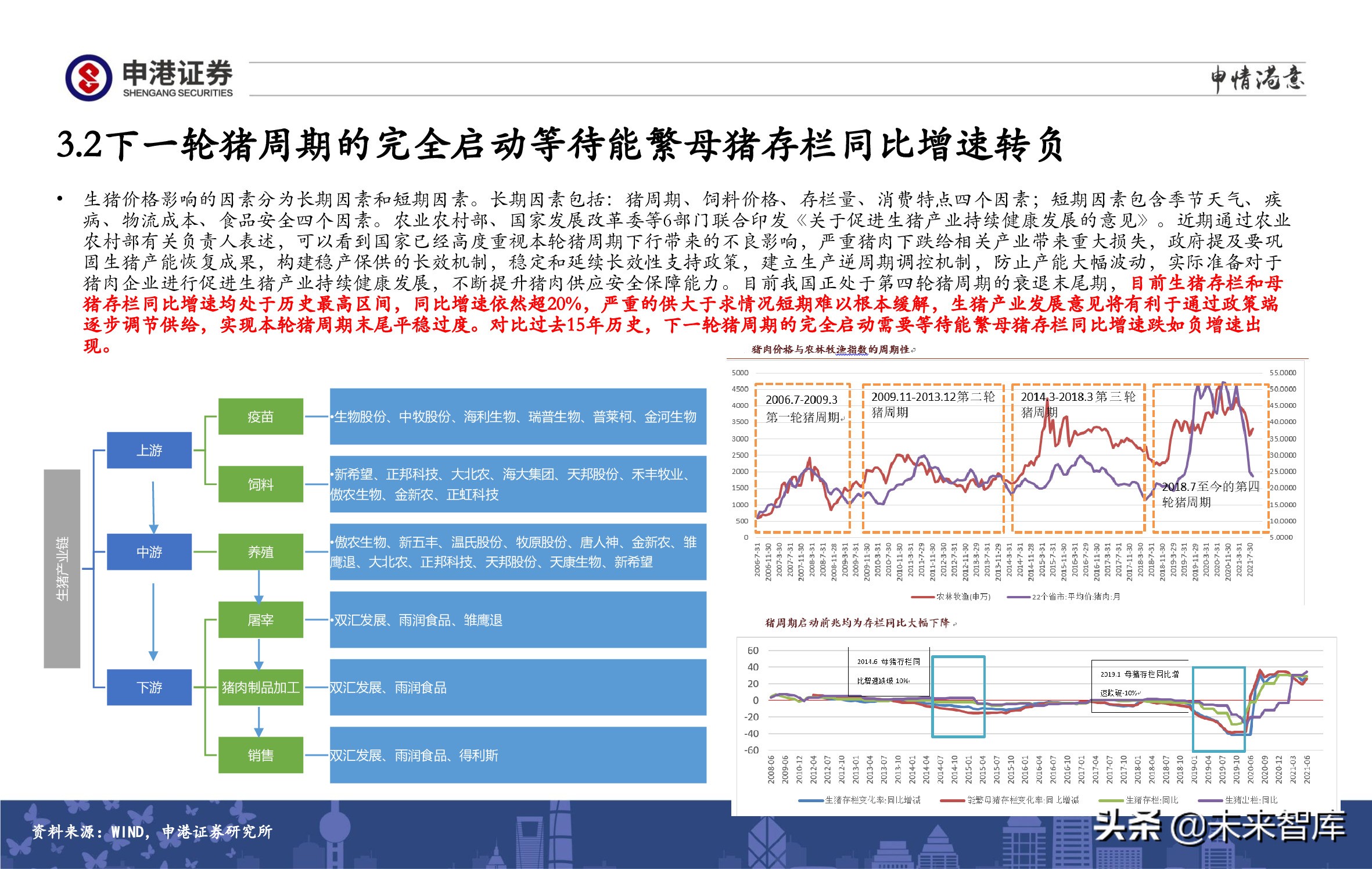
Task: Click the text 双汇发展、雨润食品、得利斯
Action: click(x=414, y=755)
